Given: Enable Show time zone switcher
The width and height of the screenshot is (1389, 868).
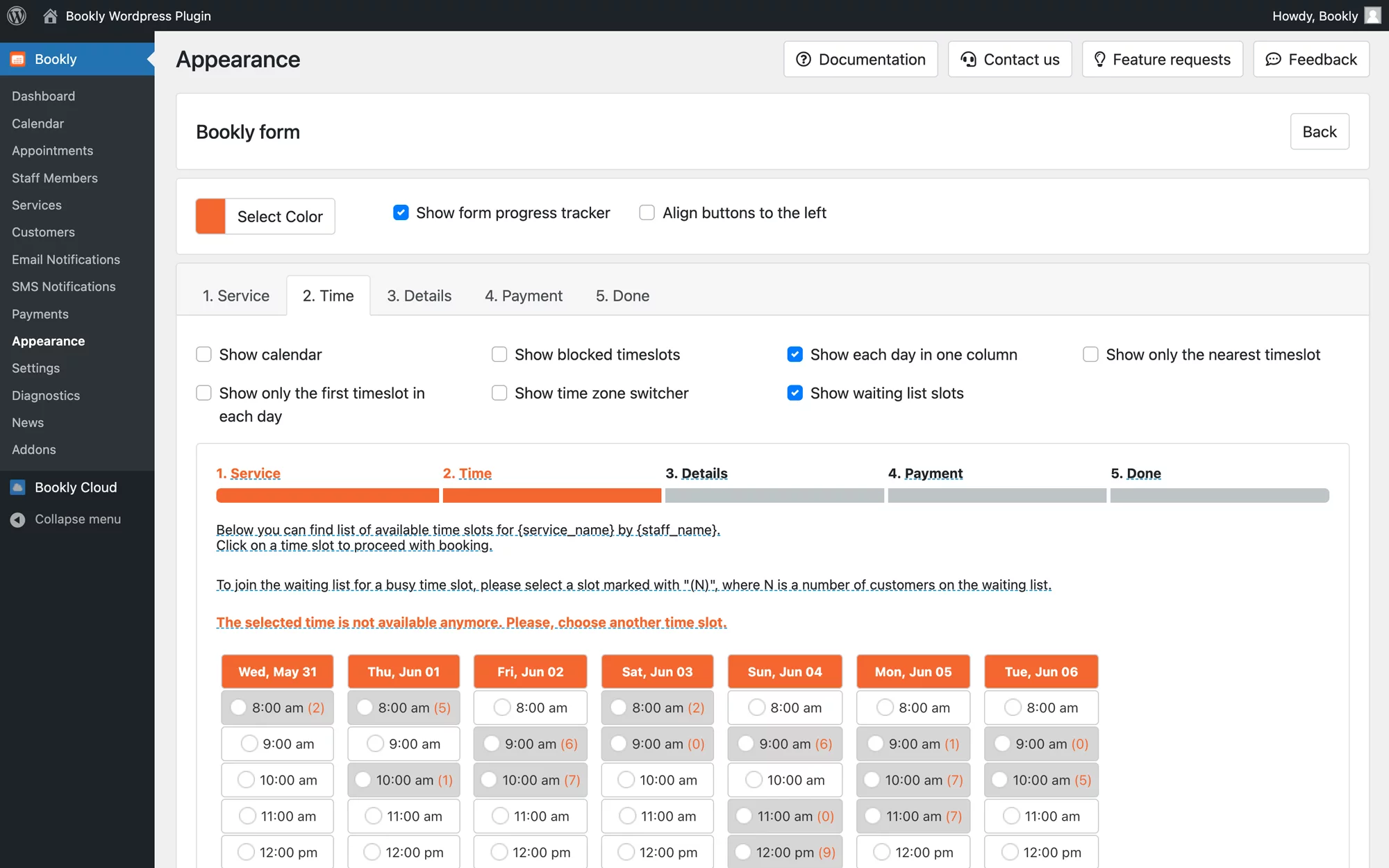Looking at the screenshot, I should 499,393.
